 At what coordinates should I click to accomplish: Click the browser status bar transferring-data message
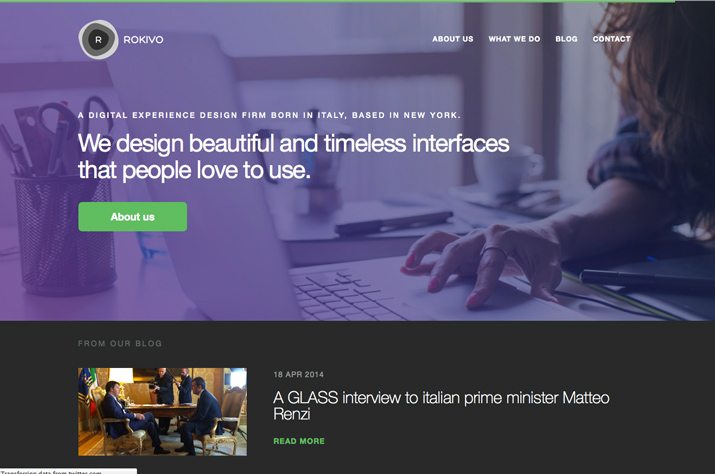pyautogui.click(x=68, y=471)
